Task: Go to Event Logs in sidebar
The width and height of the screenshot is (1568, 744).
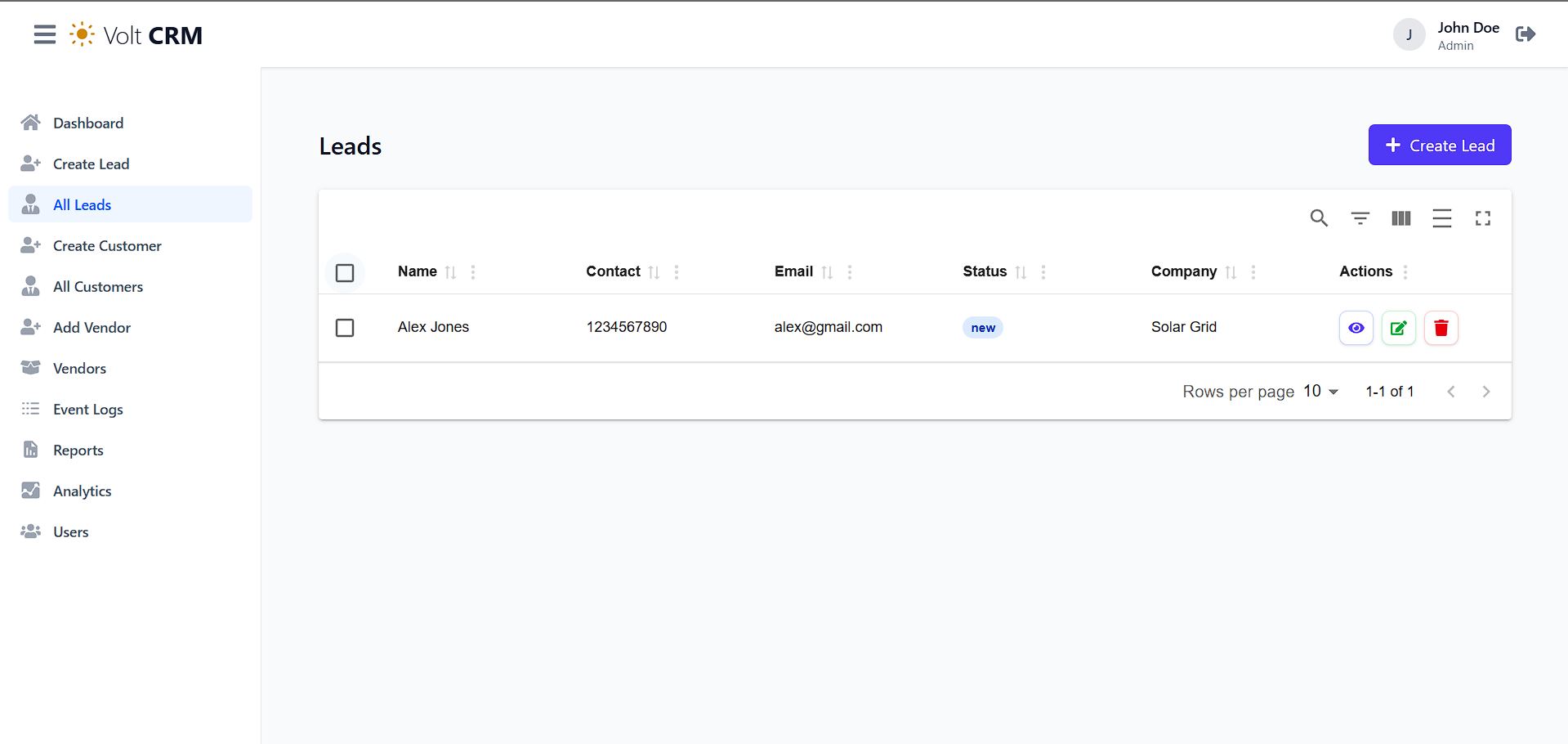Action: 87,410
